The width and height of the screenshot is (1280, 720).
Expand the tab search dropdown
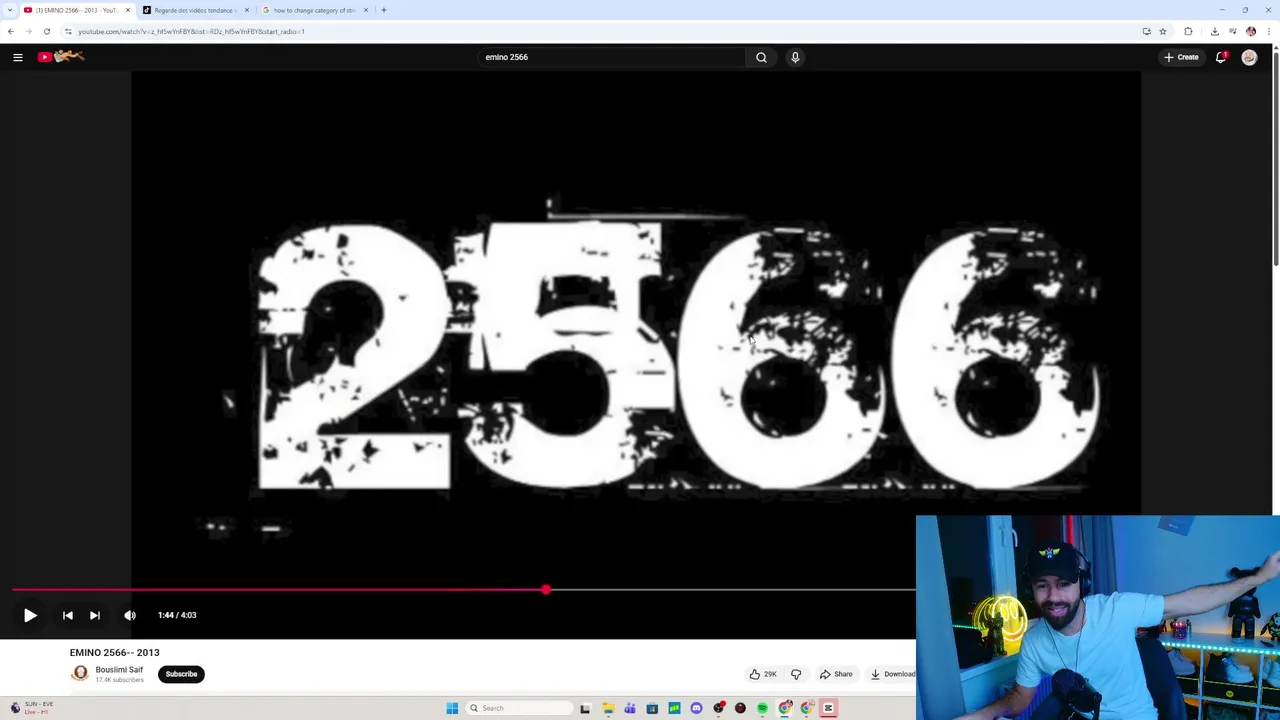[x=8, y=10]
